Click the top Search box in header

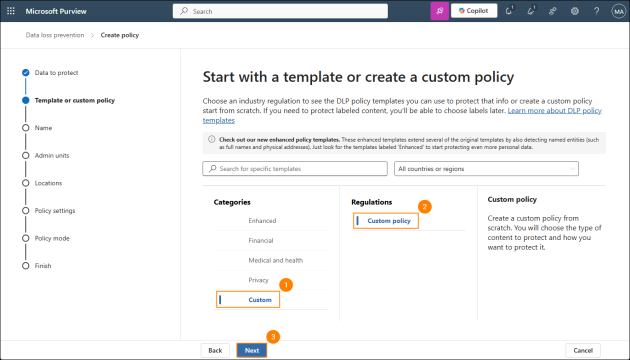coord(280,11)
